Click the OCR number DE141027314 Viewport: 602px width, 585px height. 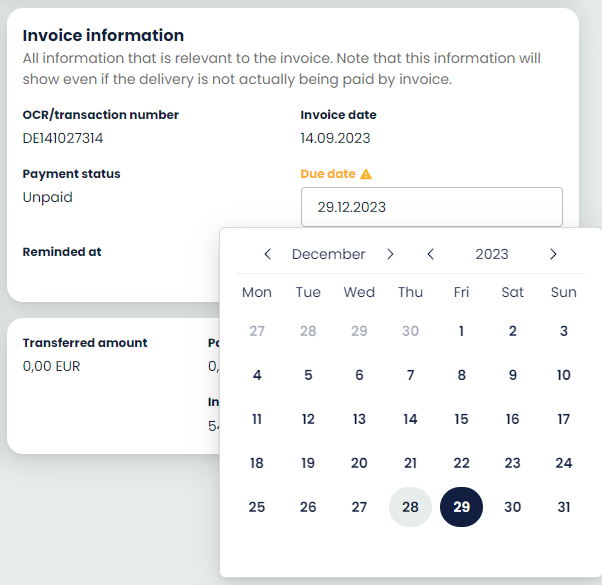(x=63, y=138)
